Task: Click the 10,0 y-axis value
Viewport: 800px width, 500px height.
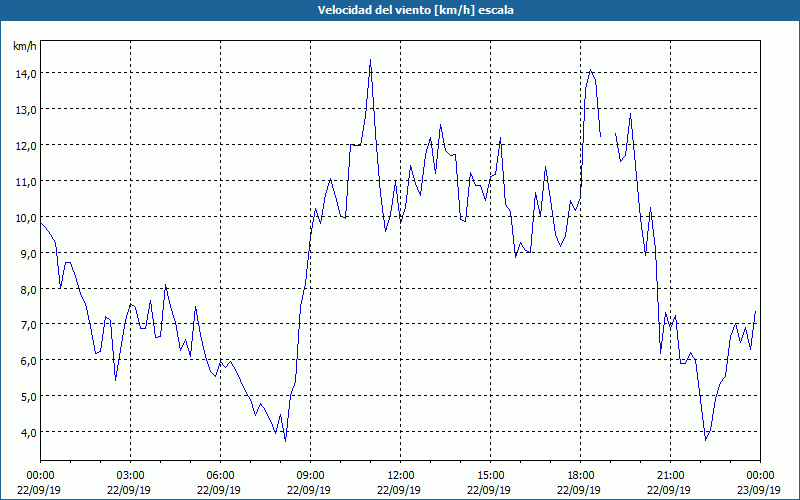Action: click(x=26, y=218)
